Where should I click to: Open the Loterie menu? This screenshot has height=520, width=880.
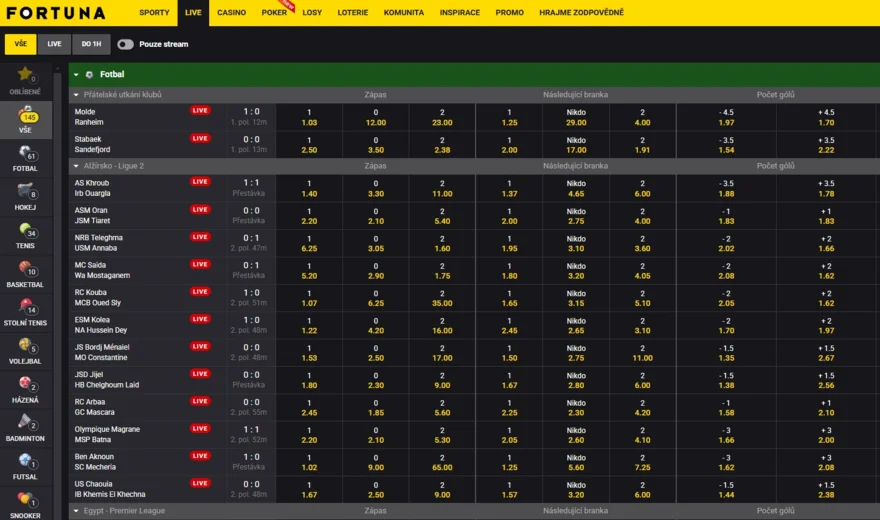click(x=352, y=12)
